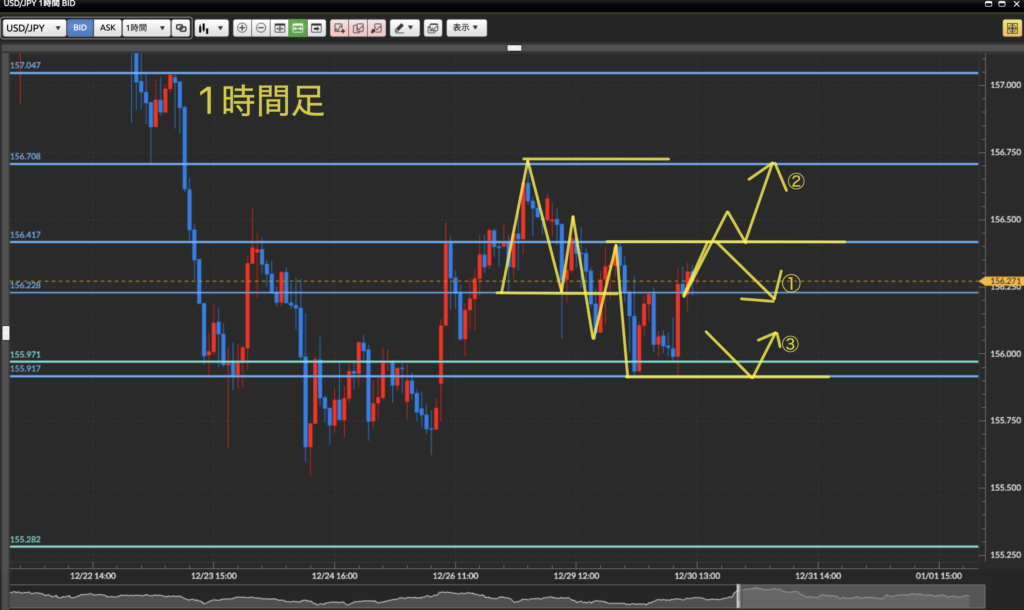Screen dimensions: 1024x610
Task: Click the add drawing object icon
Action: 340,28
